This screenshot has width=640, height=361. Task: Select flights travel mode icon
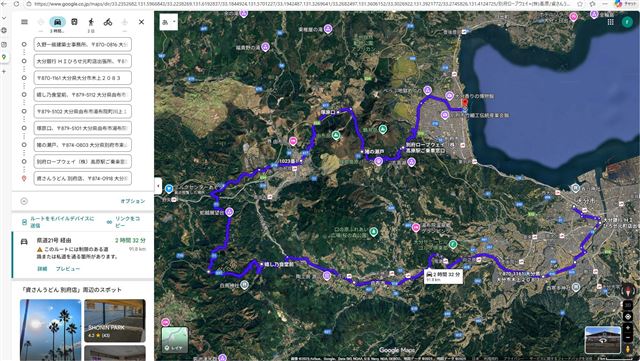(124, 22)
